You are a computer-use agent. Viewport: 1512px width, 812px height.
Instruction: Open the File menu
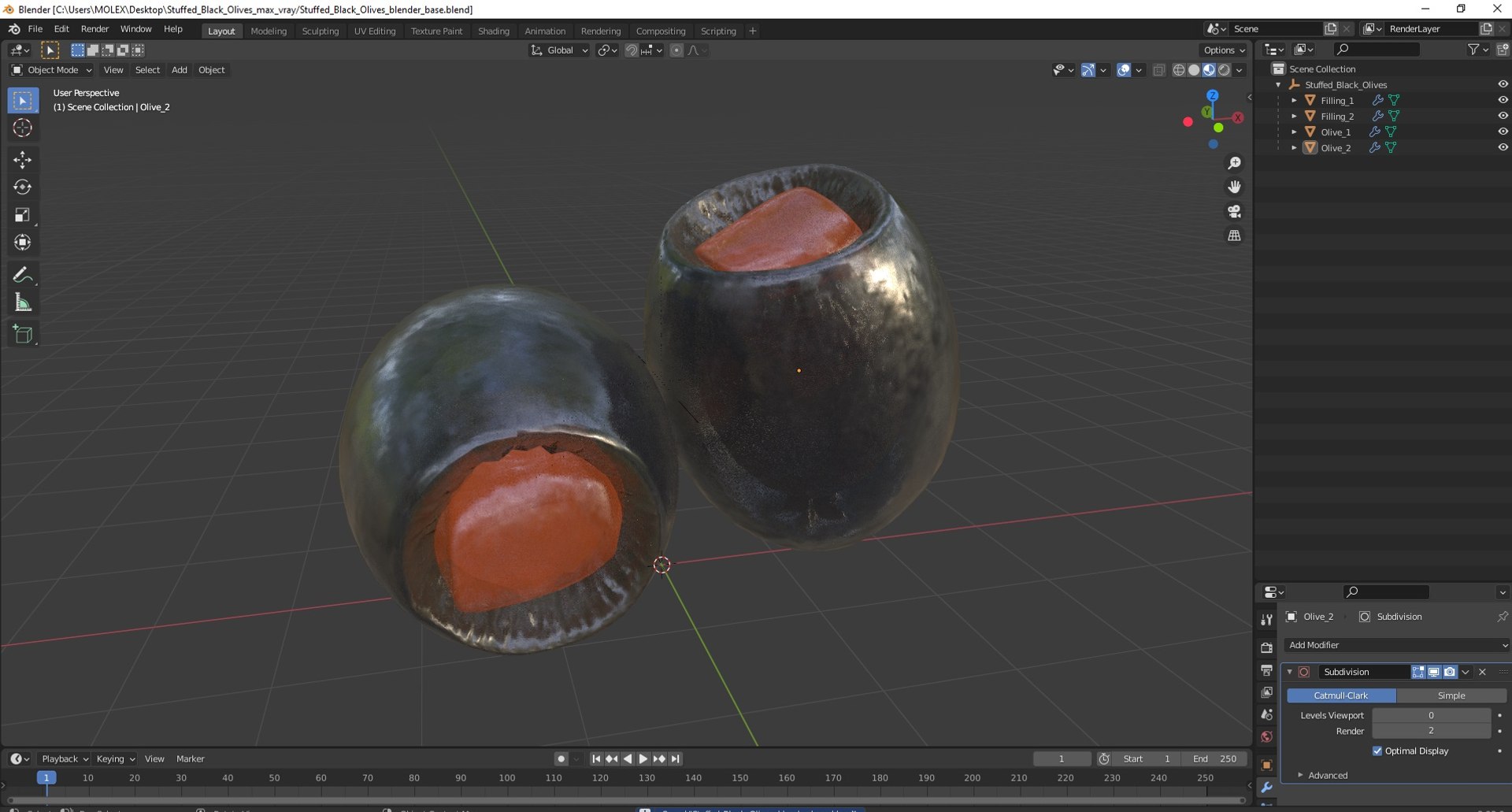click(35, 29)
